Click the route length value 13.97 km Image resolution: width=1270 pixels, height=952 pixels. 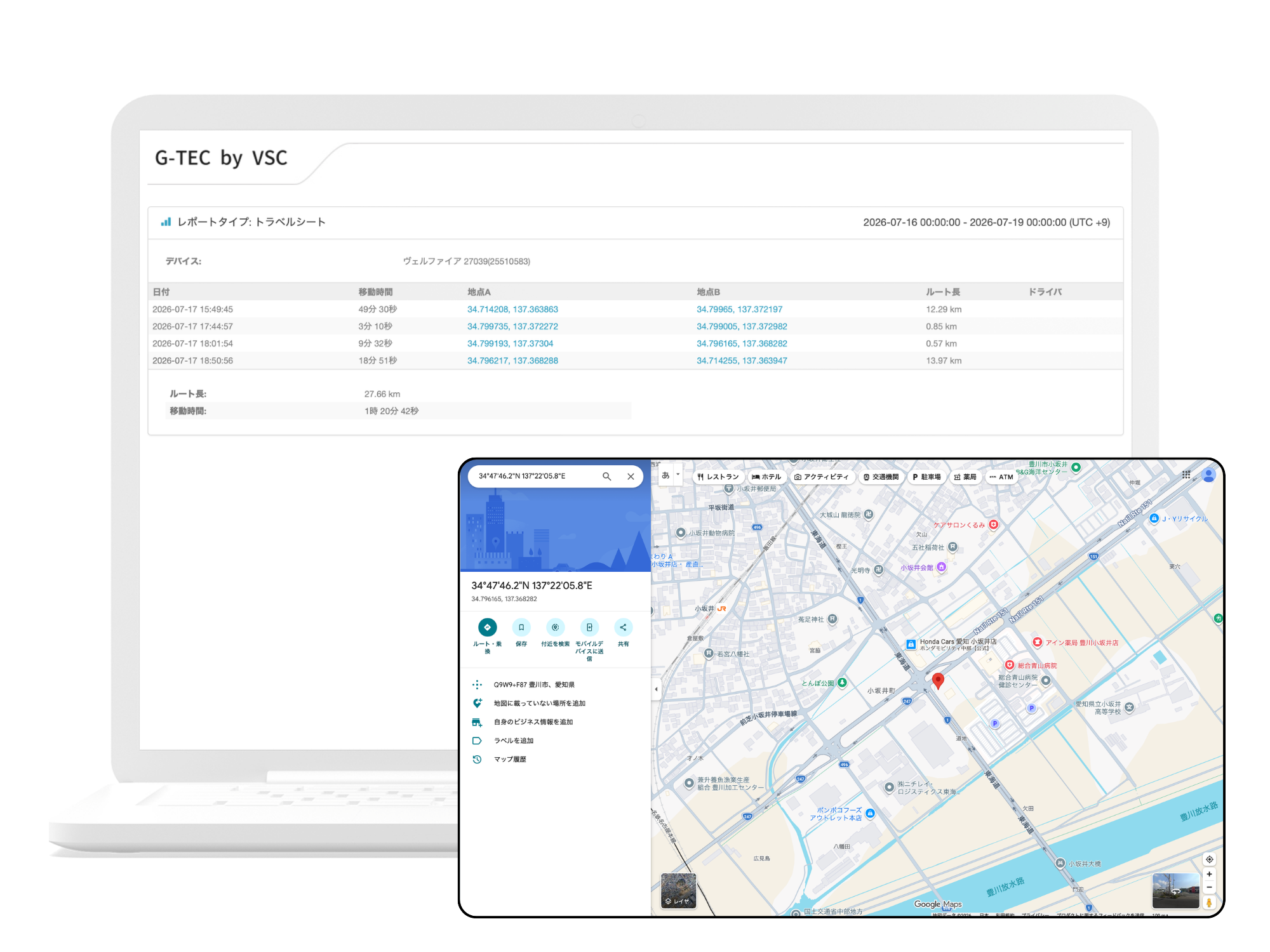click(944, 360)
